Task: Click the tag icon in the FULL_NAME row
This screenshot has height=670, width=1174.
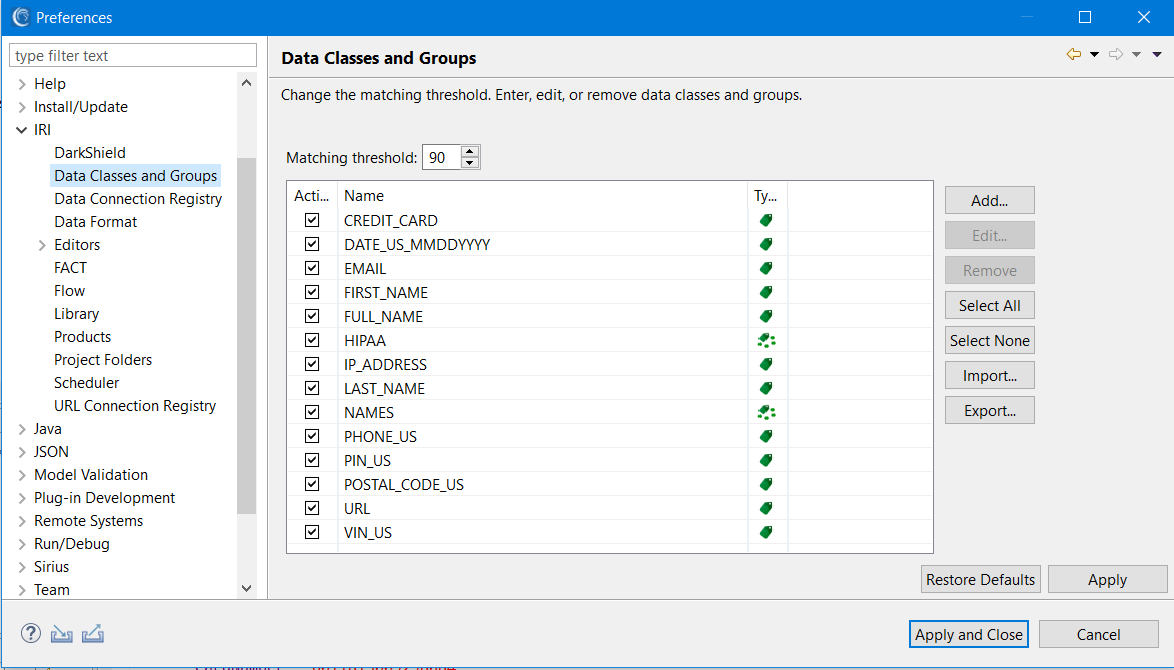Action: (x=766, y=316)
